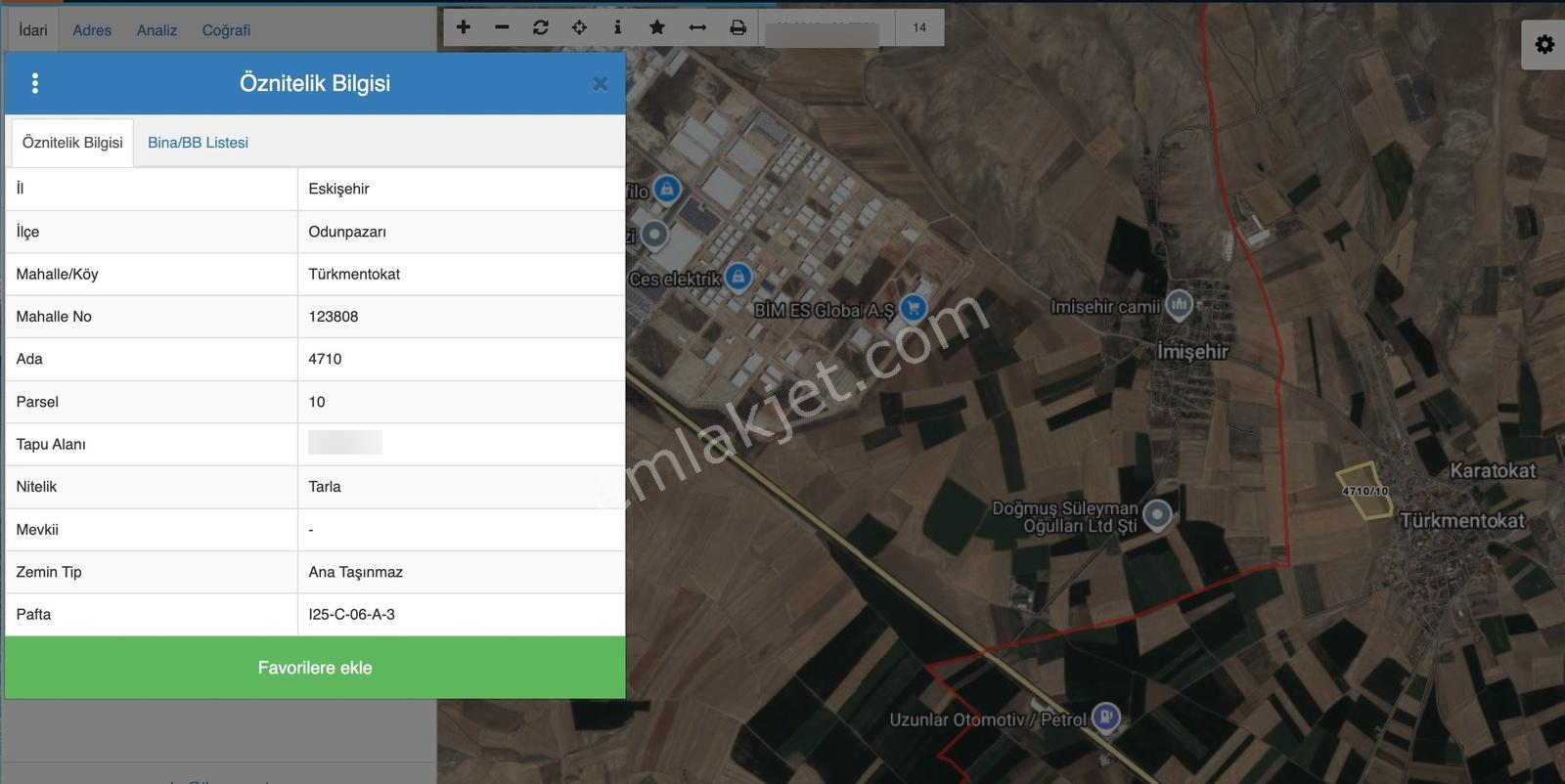Open the Adres tab

tap(92, 30)
